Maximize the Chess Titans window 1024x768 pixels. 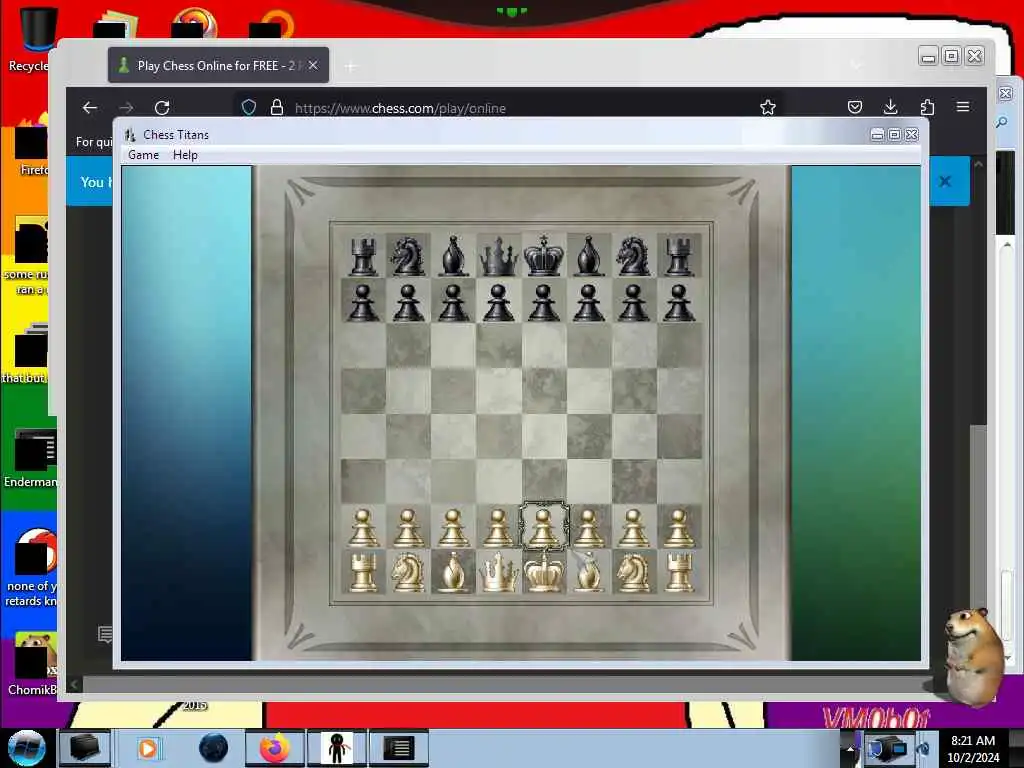tap(895, 135)
